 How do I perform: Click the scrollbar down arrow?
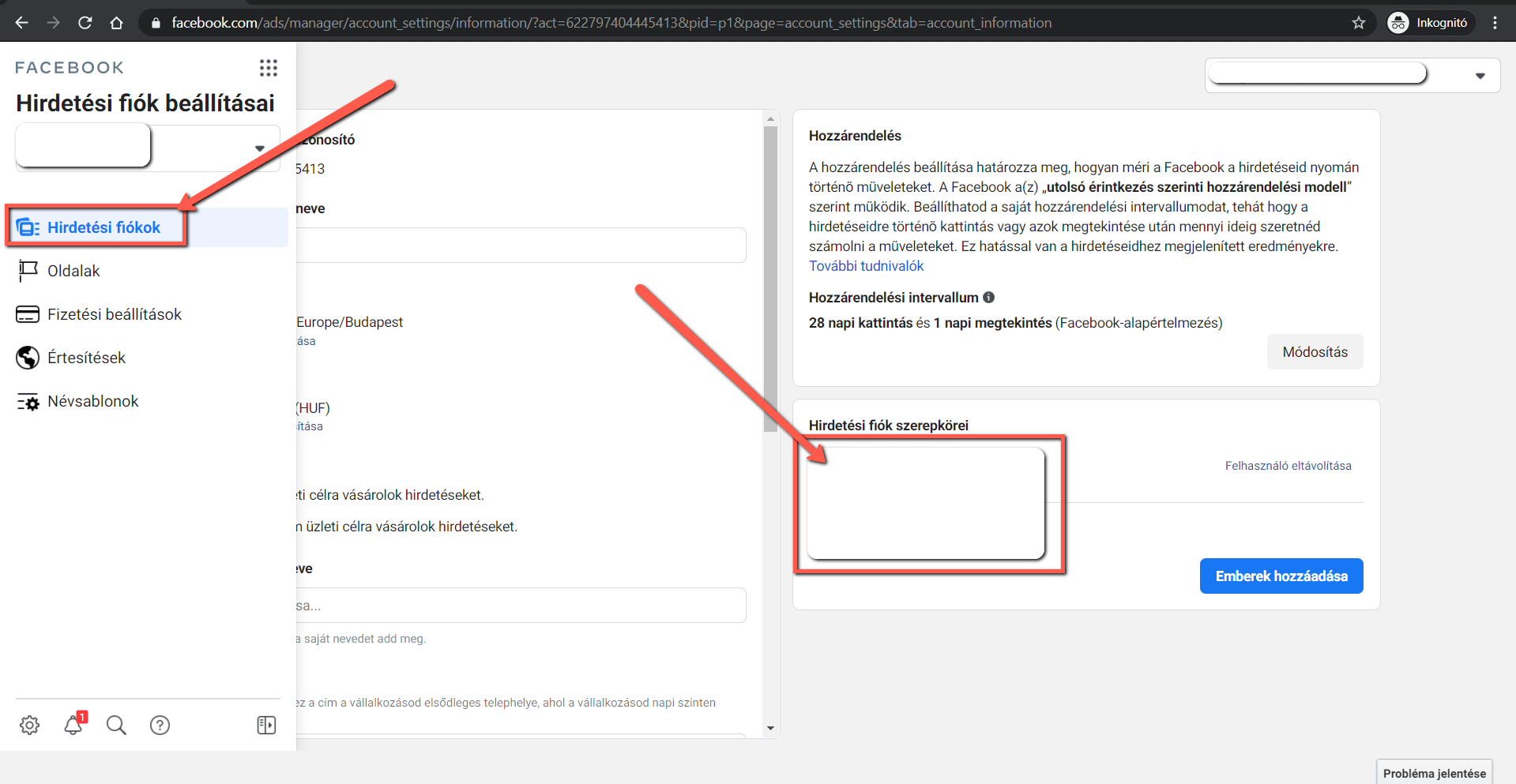(770, 728)
